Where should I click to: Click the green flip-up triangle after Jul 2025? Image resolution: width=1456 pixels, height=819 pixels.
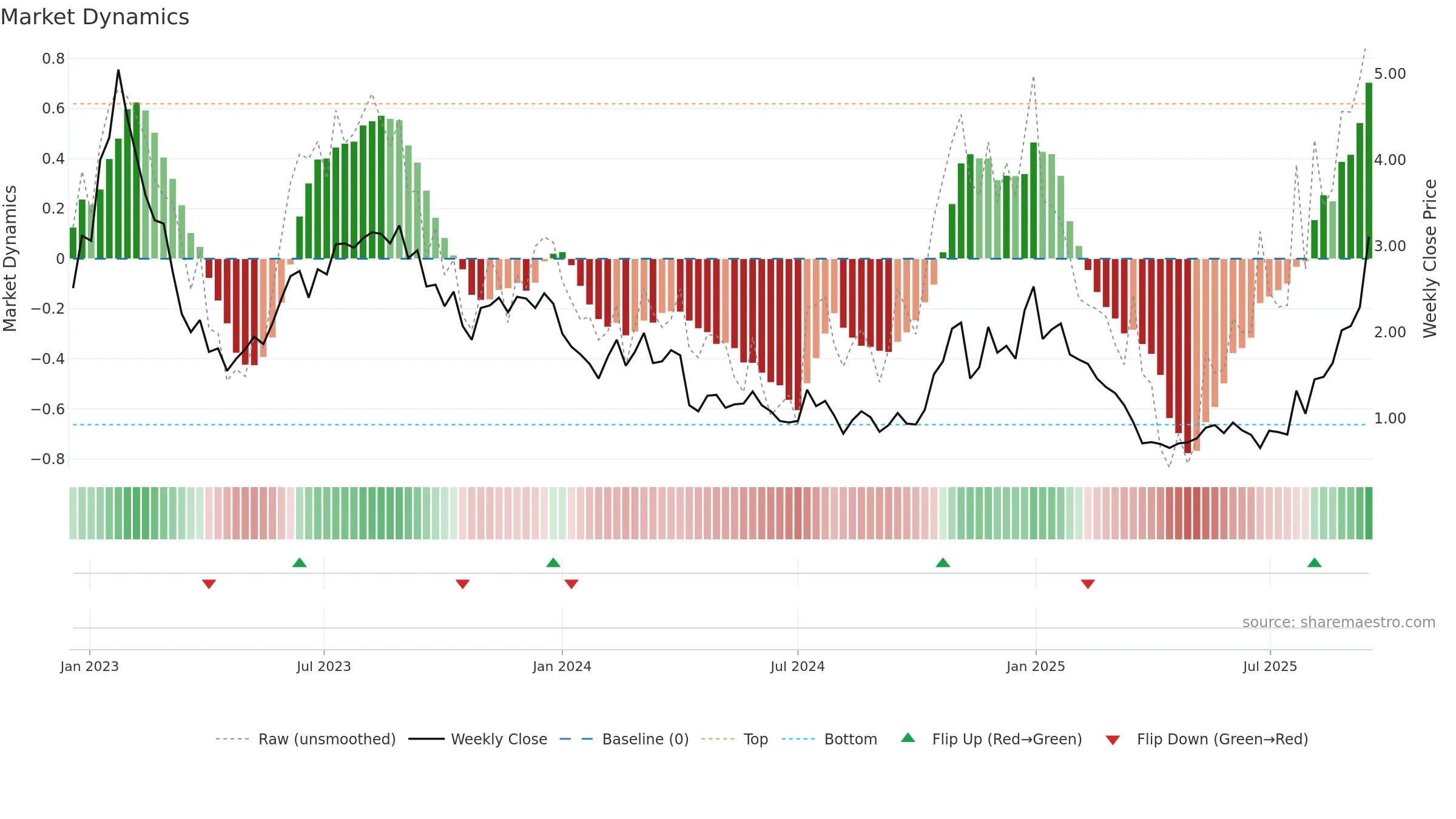click(x=1315, y=562)
